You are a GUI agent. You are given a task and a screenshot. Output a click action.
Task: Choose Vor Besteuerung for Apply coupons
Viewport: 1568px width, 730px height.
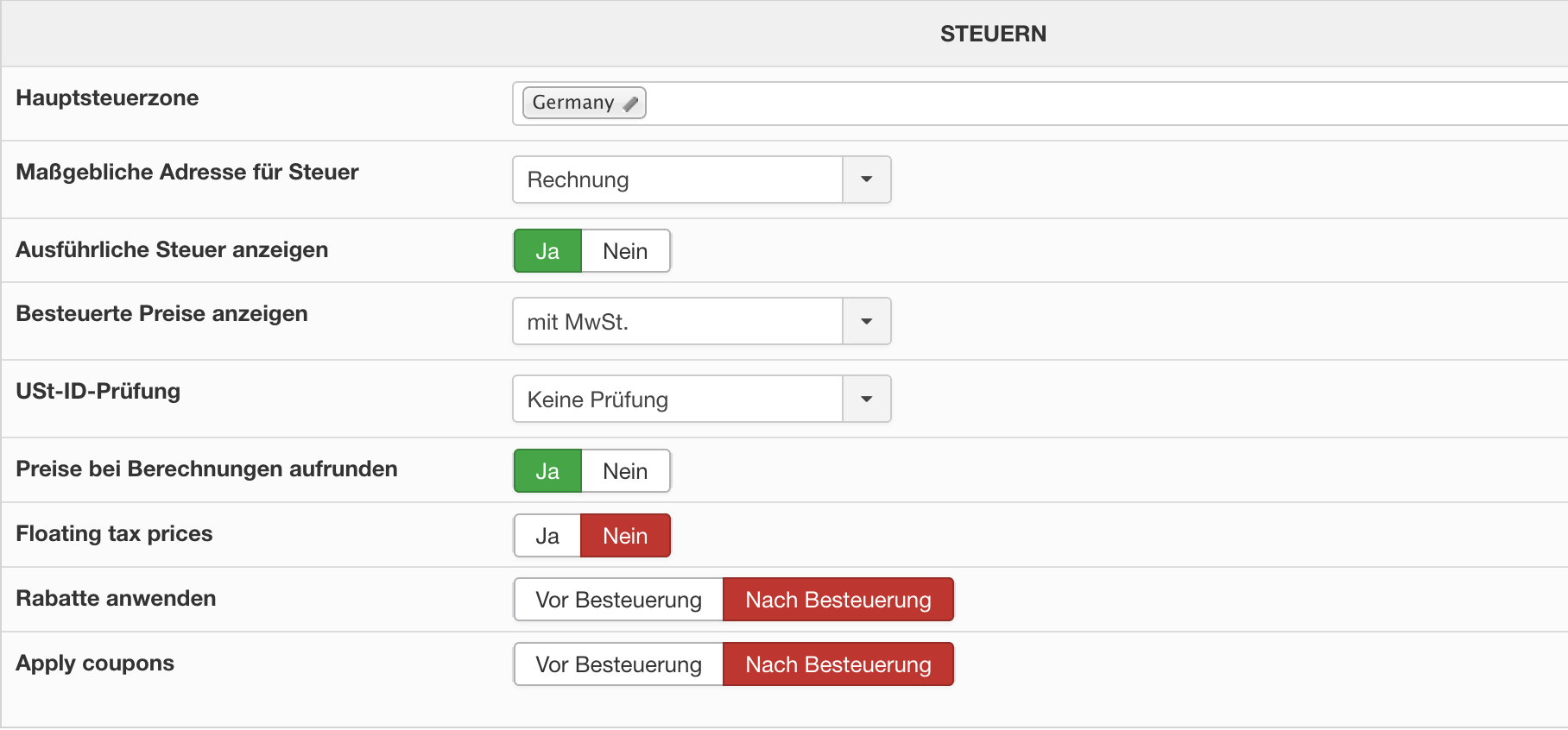click(618, 664)
